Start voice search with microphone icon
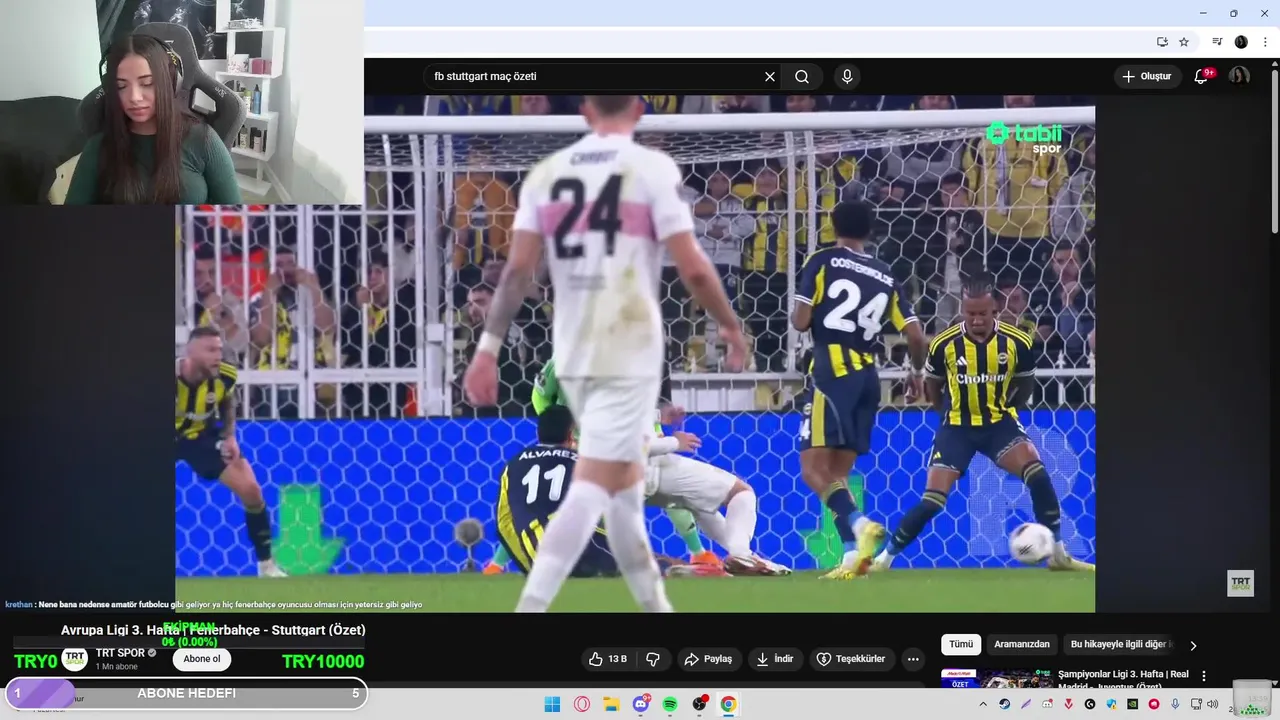The image size is (1280, 720). [x=847, y=77]
